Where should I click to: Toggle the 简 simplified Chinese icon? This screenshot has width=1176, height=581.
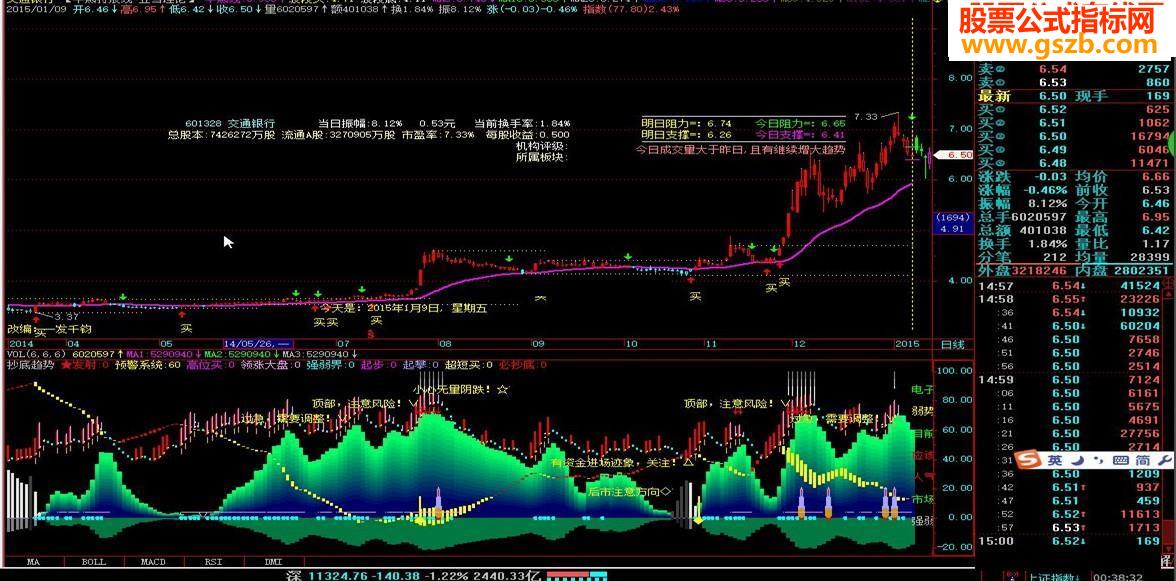[x=1143, y=460]
